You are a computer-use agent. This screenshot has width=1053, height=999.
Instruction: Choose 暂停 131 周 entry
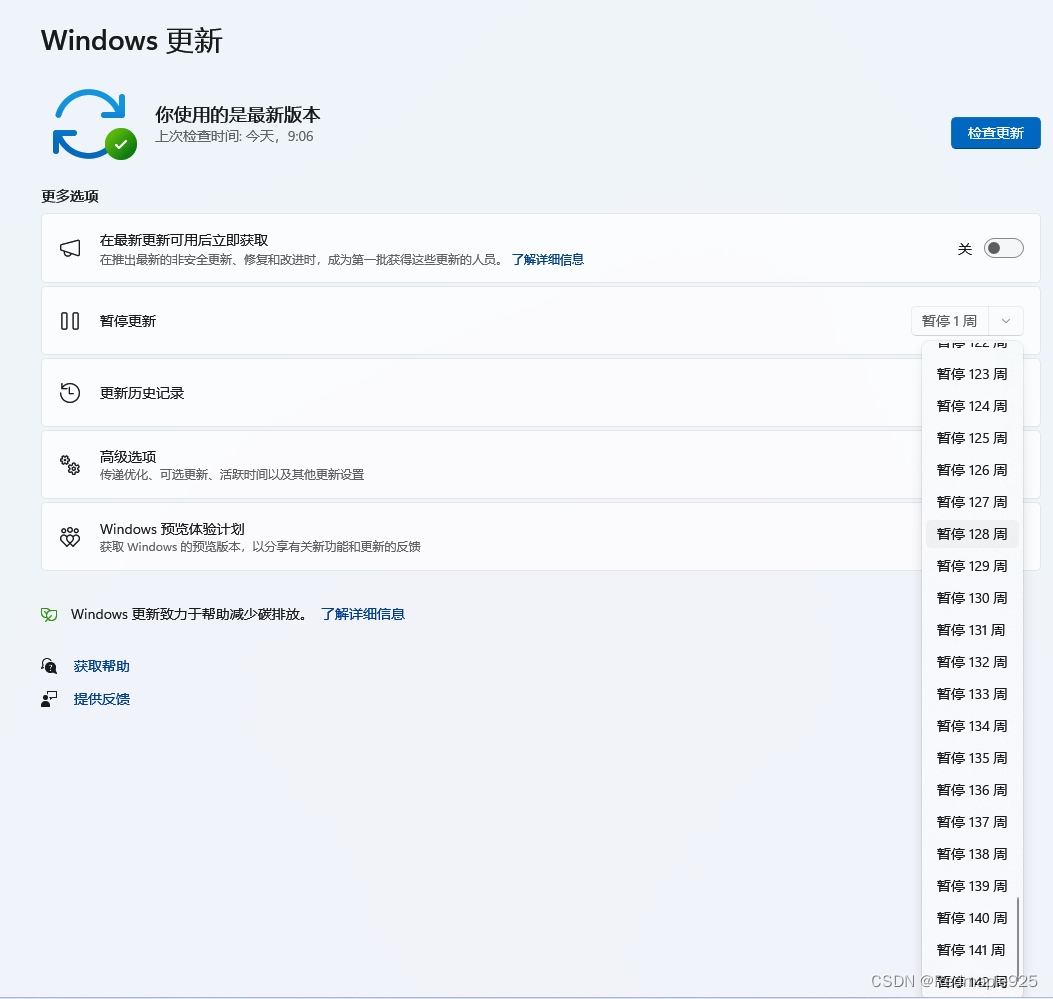972,630
